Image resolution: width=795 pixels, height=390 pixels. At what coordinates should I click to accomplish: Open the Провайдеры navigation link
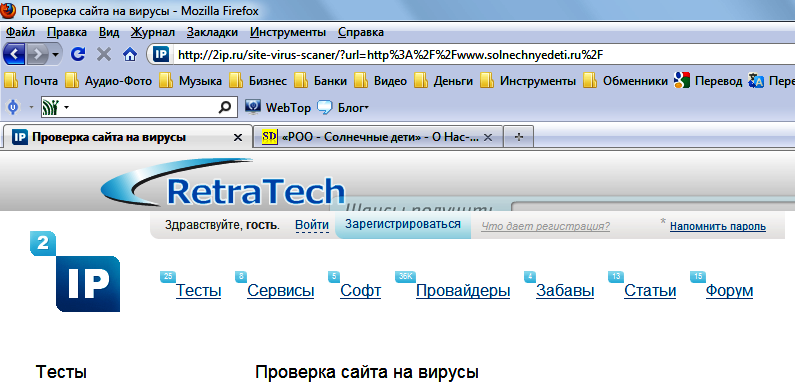(x=463, y=291)
